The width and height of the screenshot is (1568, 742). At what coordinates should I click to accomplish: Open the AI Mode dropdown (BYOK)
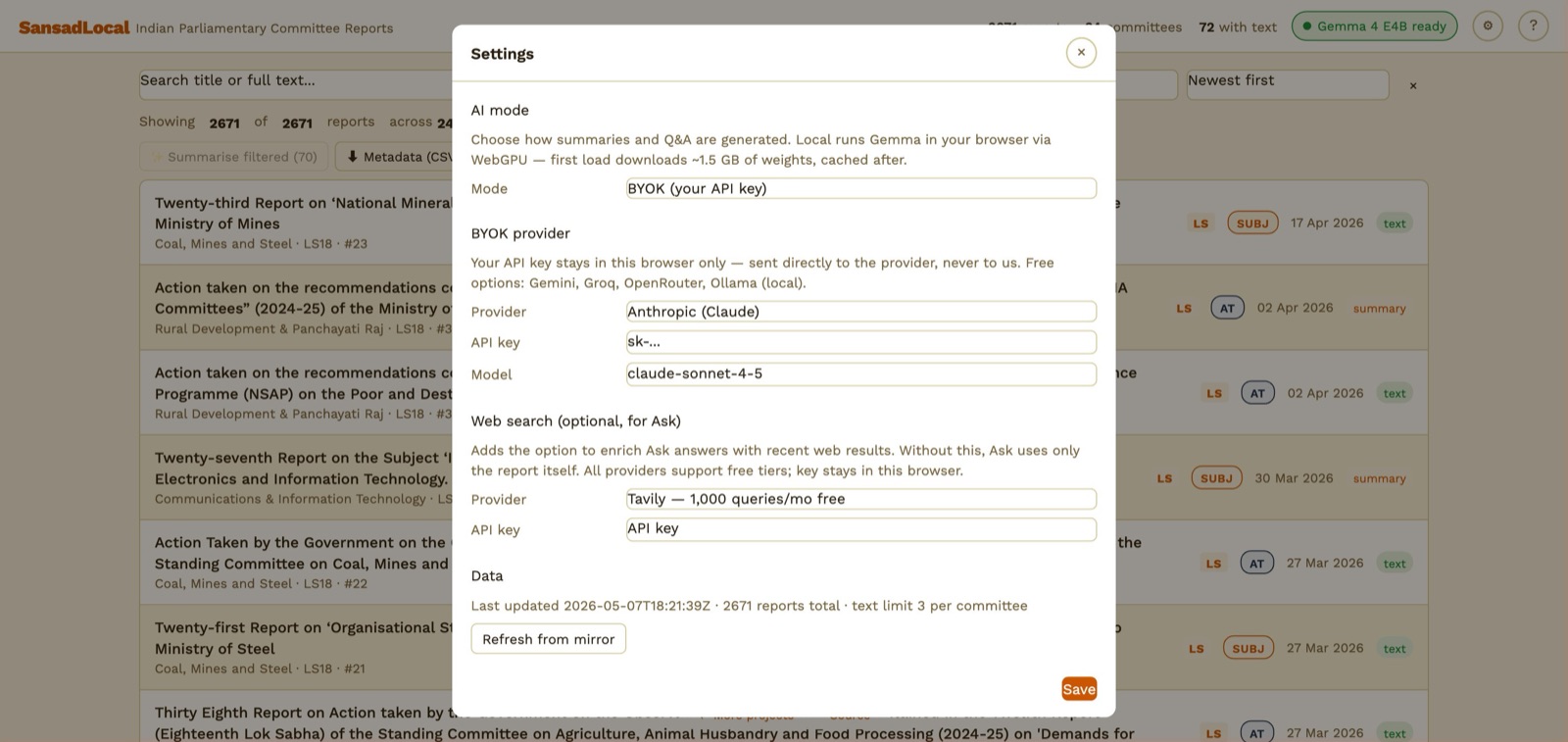tap(861, 188)
